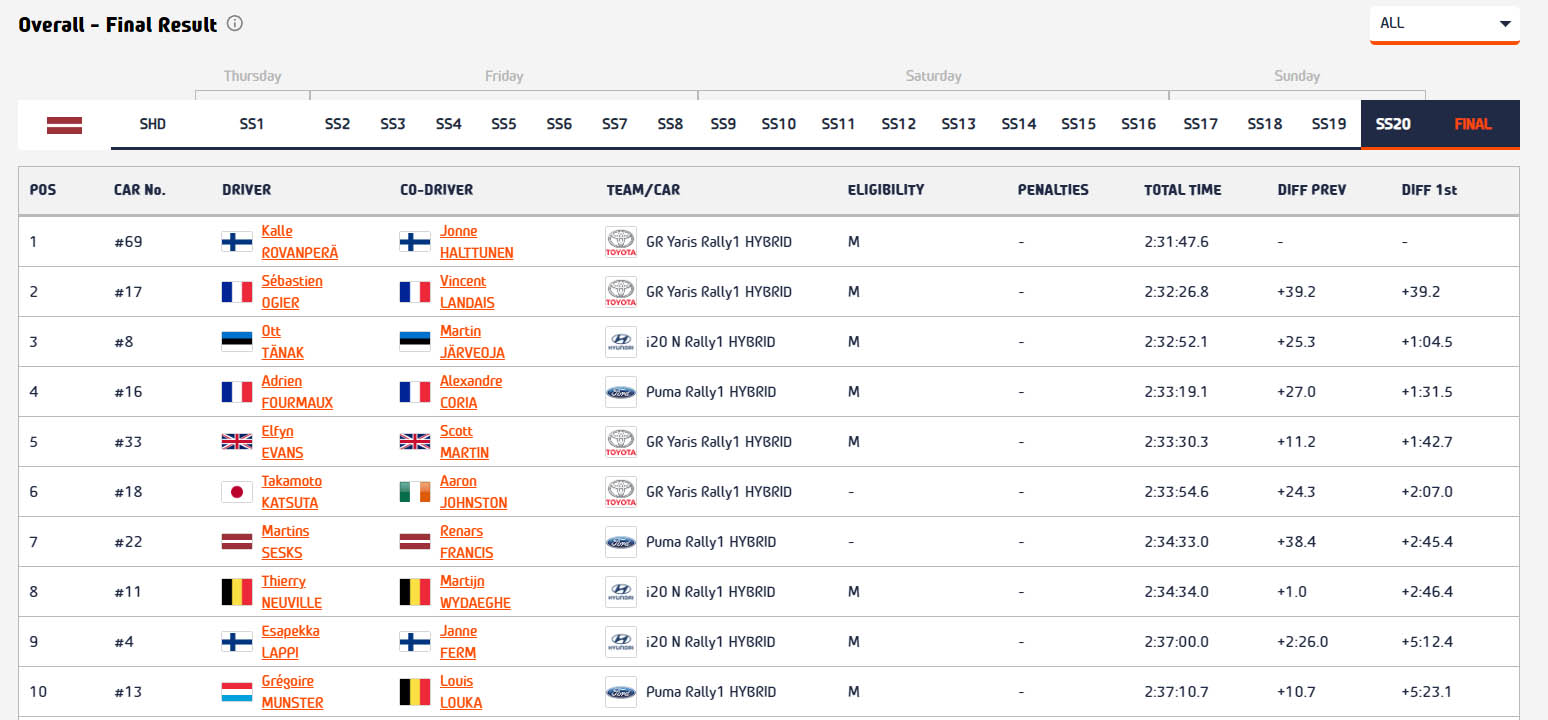The height and width of the screenshot is (720, 1548).
Task: Switch to SS7 stage results
Action: pos(614,125)
